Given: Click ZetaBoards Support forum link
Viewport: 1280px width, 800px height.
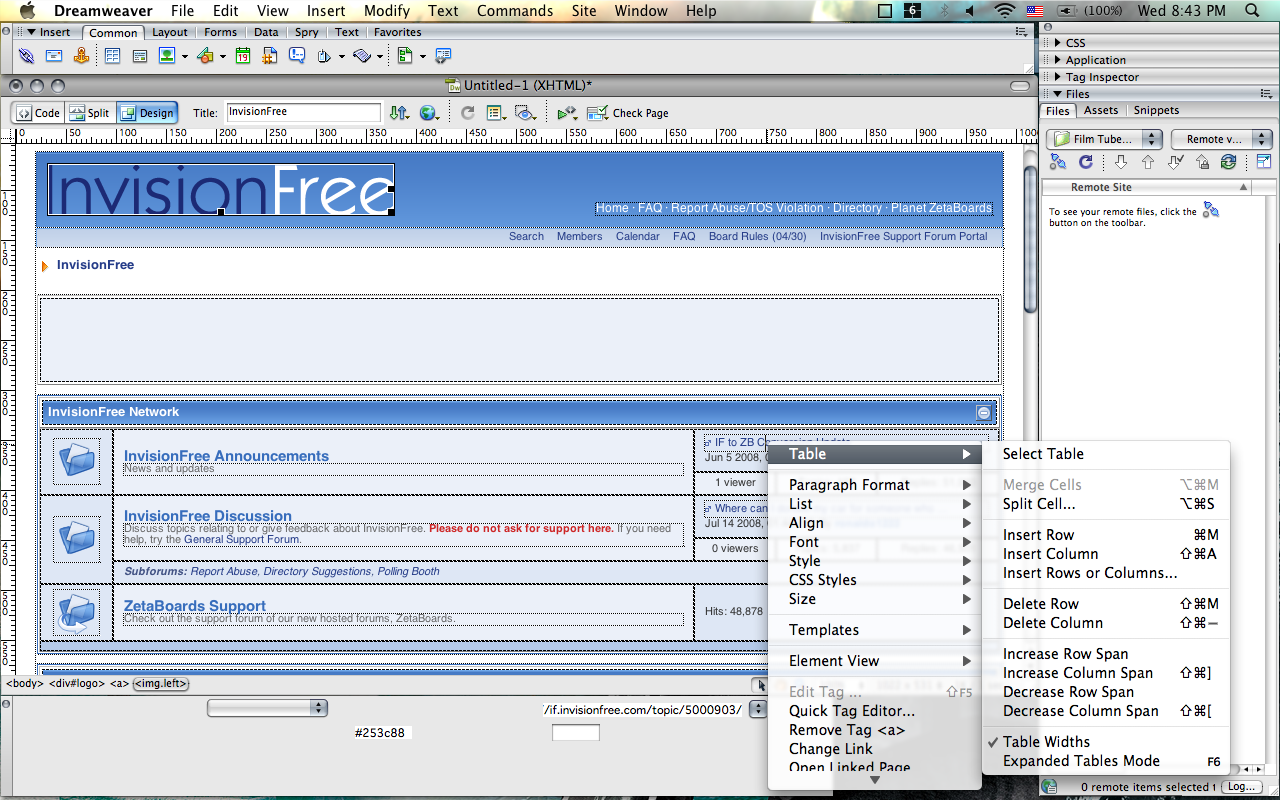Looking at the screenshot, I should 195,606.
